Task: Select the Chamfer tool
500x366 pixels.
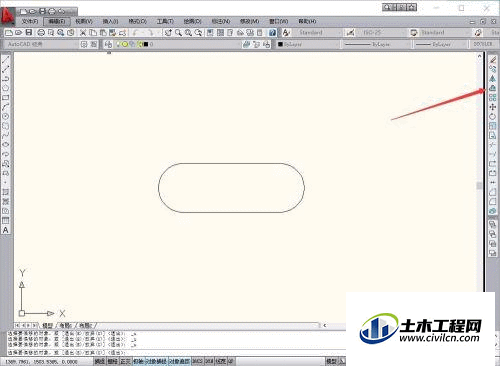Action: click(x=493, y=192)
